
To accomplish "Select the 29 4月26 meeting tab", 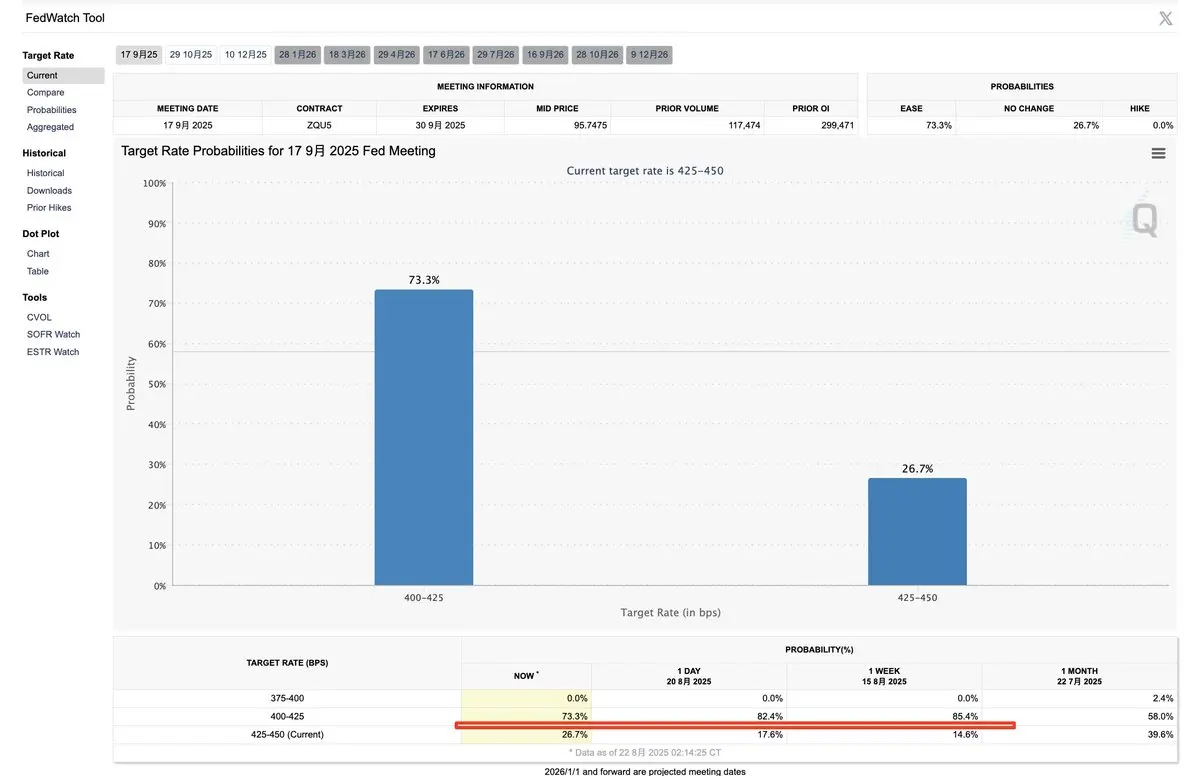I will click(x=397, y=55).
